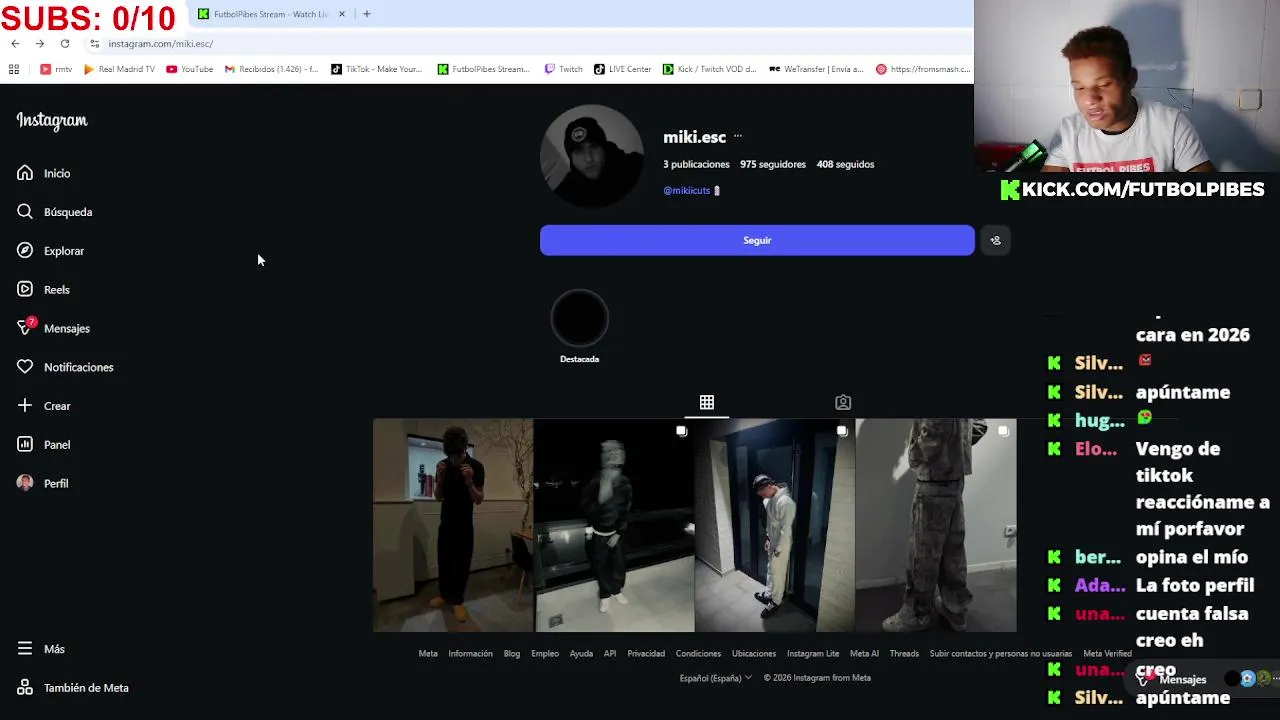Go to Inicio home

tap(44, 173)
